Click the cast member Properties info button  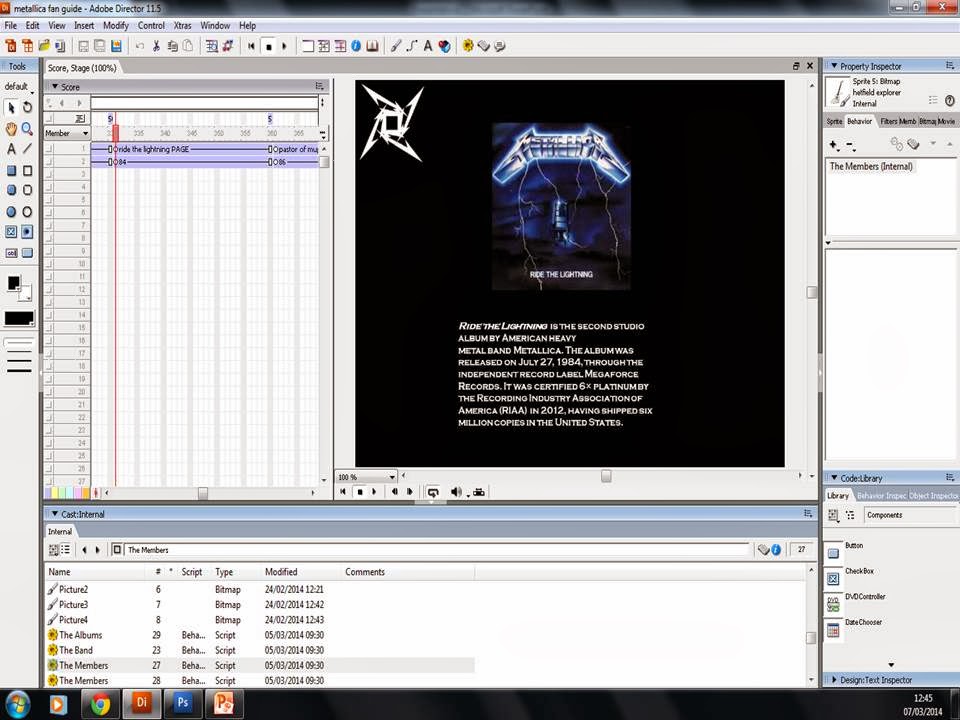776,550
